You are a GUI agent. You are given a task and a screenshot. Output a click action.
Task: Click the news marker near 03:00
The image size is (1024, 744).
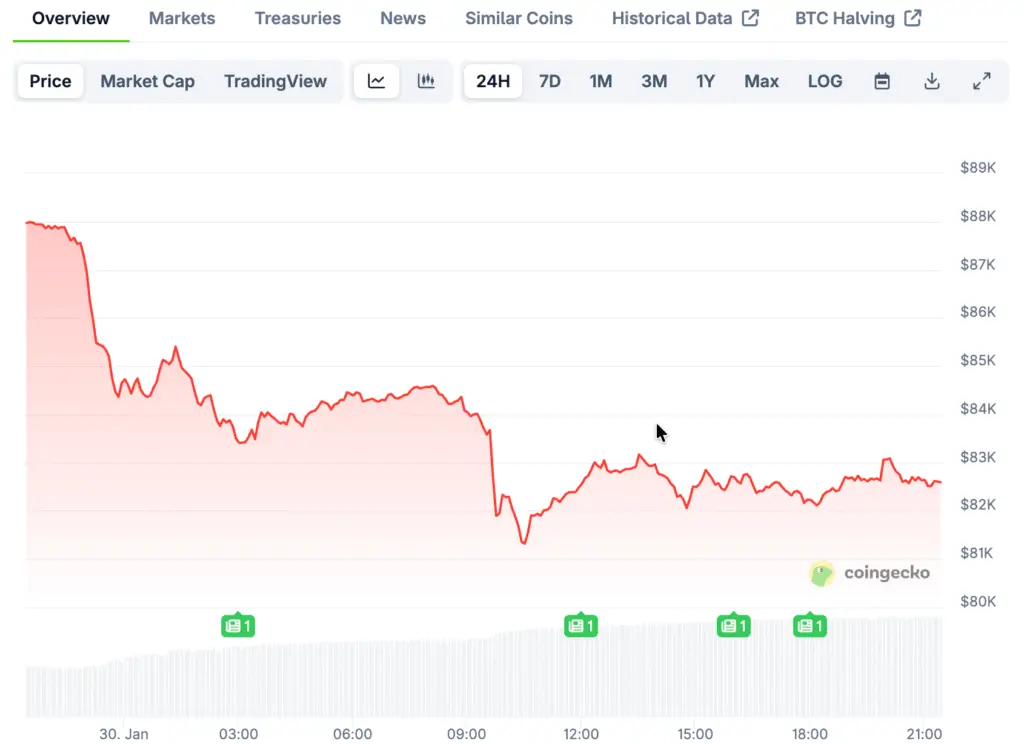[x=238, y=626]
